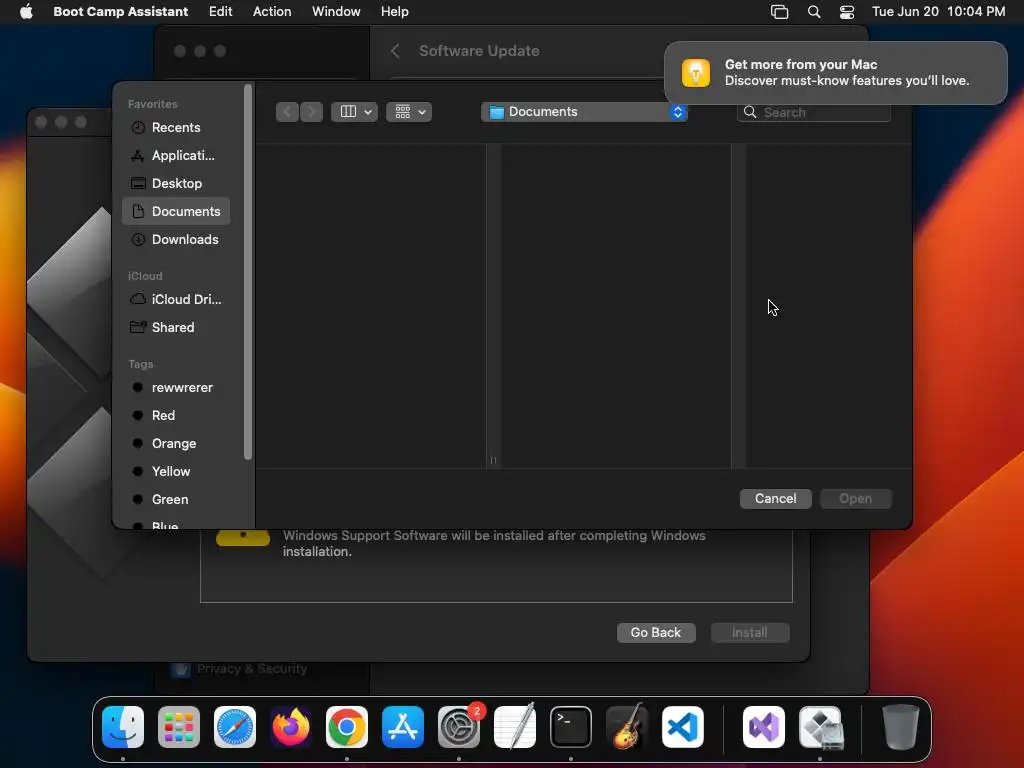Open Control Center in menu bar
The image size is (1024, 768).
(846, 11)
